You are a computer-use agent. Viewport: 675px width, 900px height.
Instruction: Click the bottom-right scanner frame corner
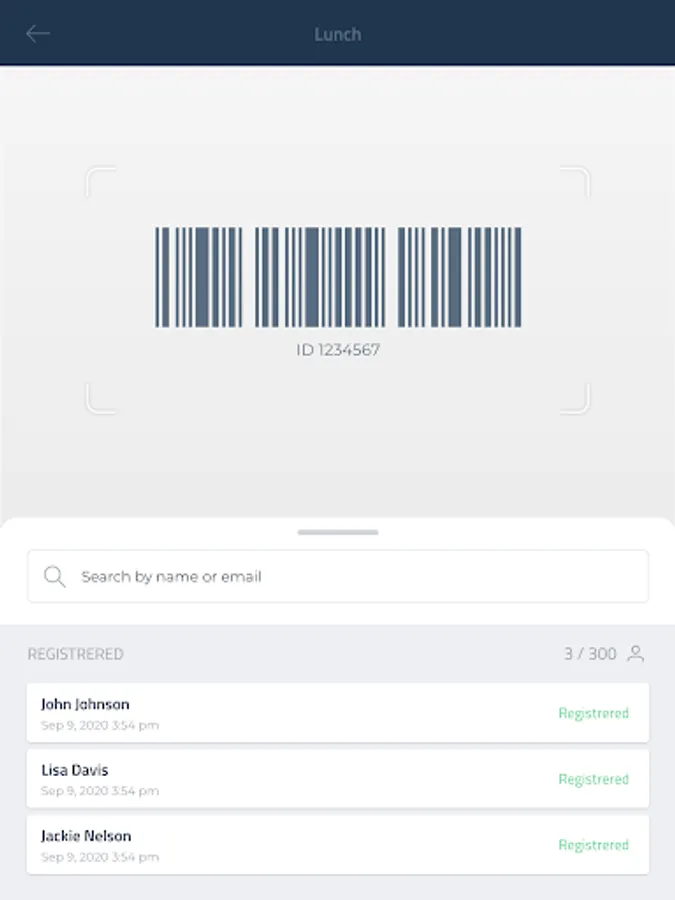click(577, 400)
